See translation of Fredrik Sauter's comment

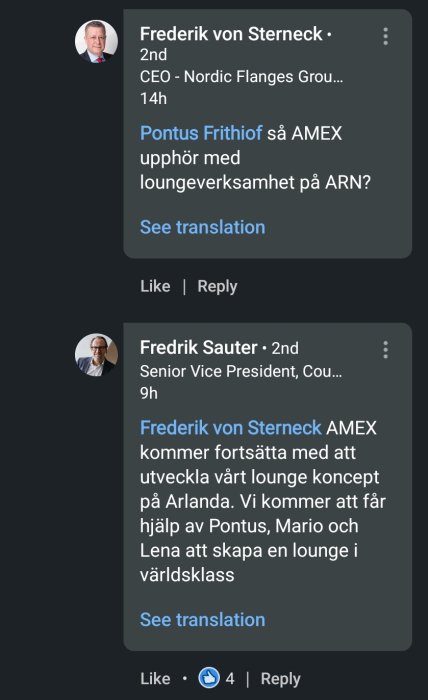(x=203, y=620)
